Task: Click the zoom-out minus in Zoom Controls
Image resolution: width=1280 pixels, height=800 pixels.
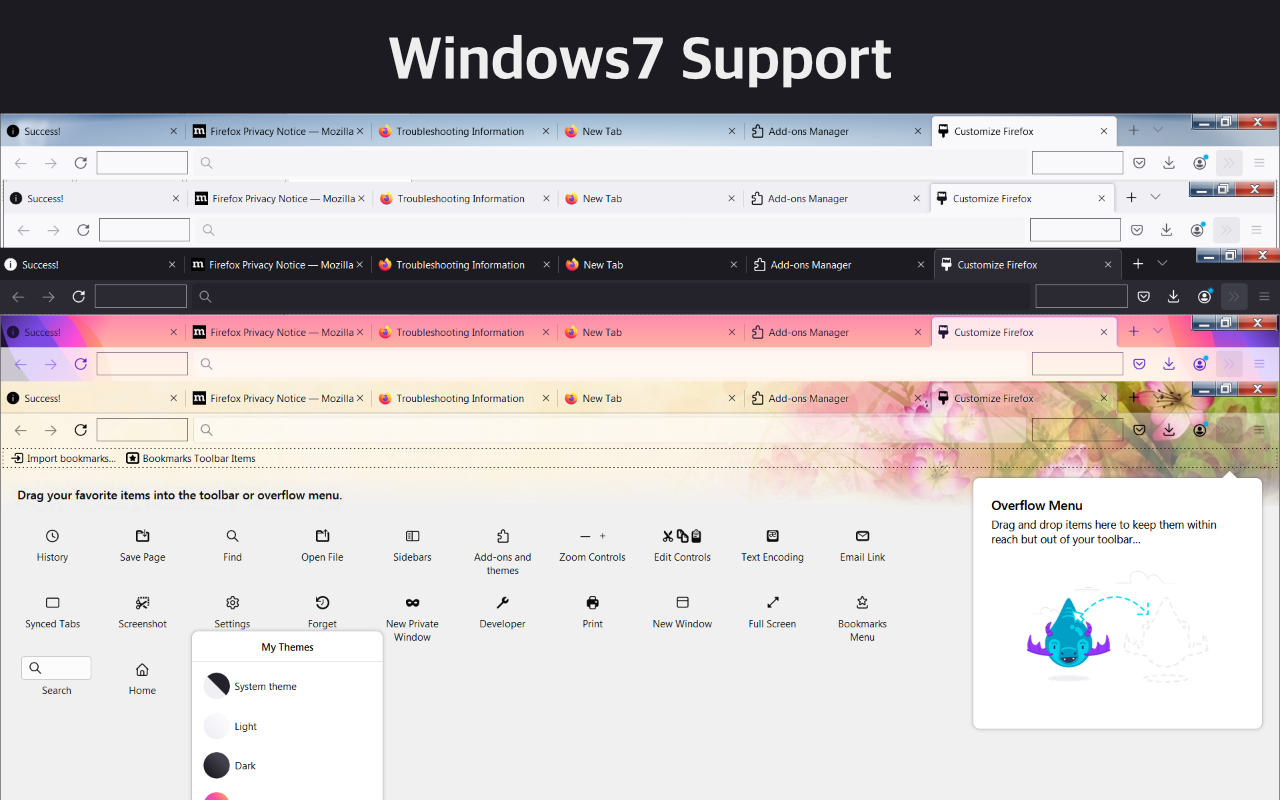Action: [585, 536]
